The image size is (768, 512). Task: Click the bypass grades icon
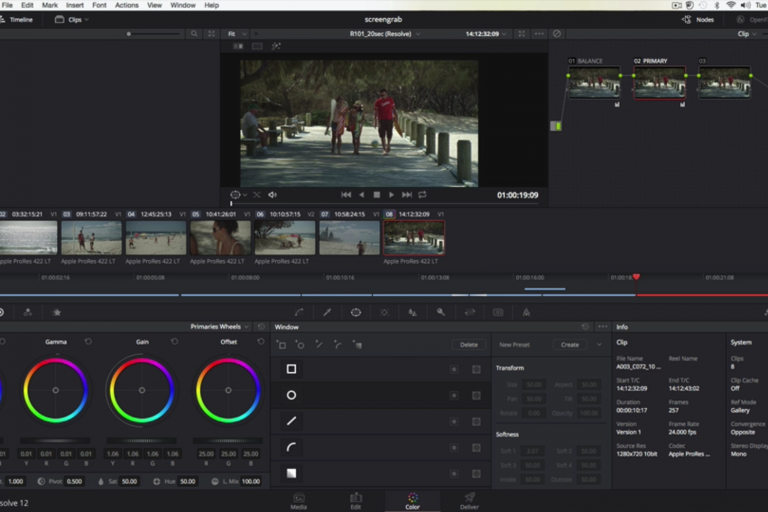click(x=557, y=34)
